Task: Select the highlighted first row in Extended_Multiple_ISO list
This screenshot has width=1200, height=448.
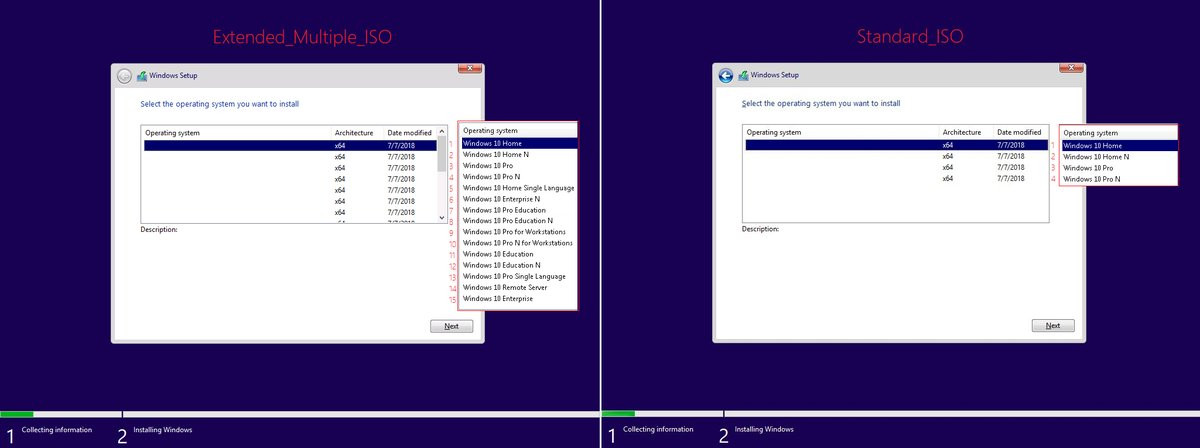Action: [290, 145]
